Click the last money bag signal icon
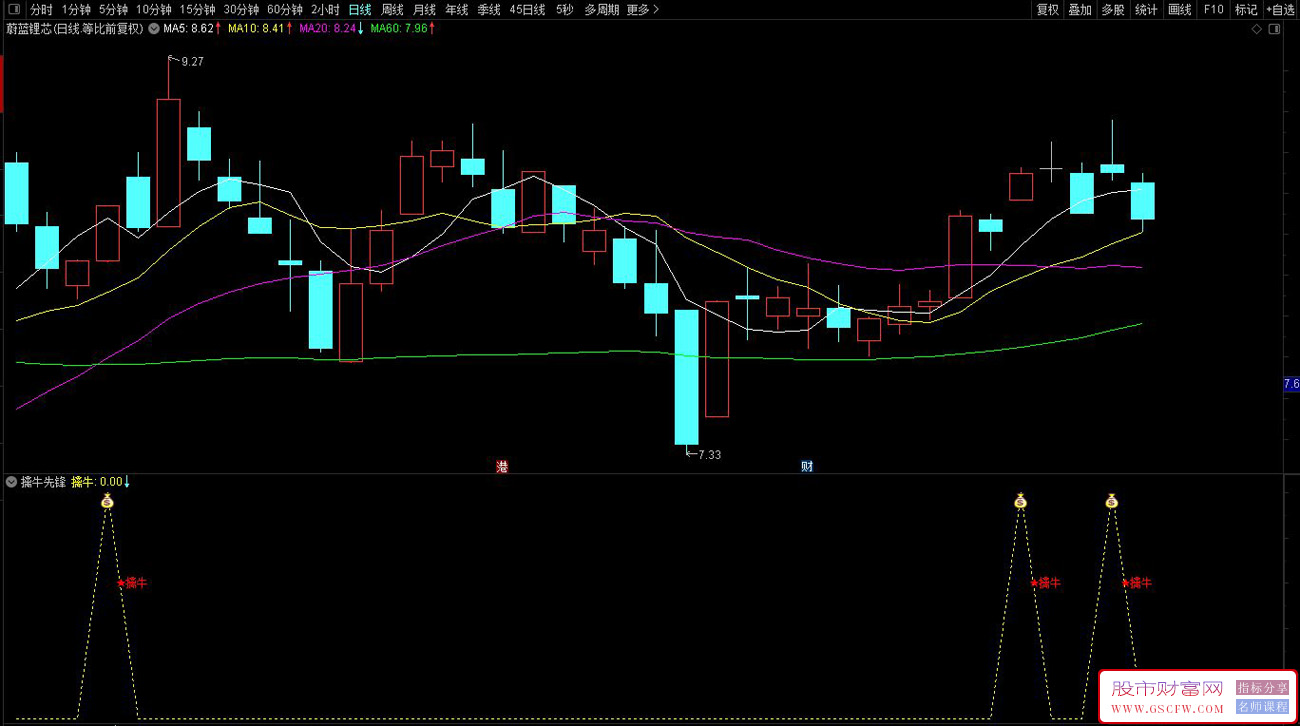 1111,500
